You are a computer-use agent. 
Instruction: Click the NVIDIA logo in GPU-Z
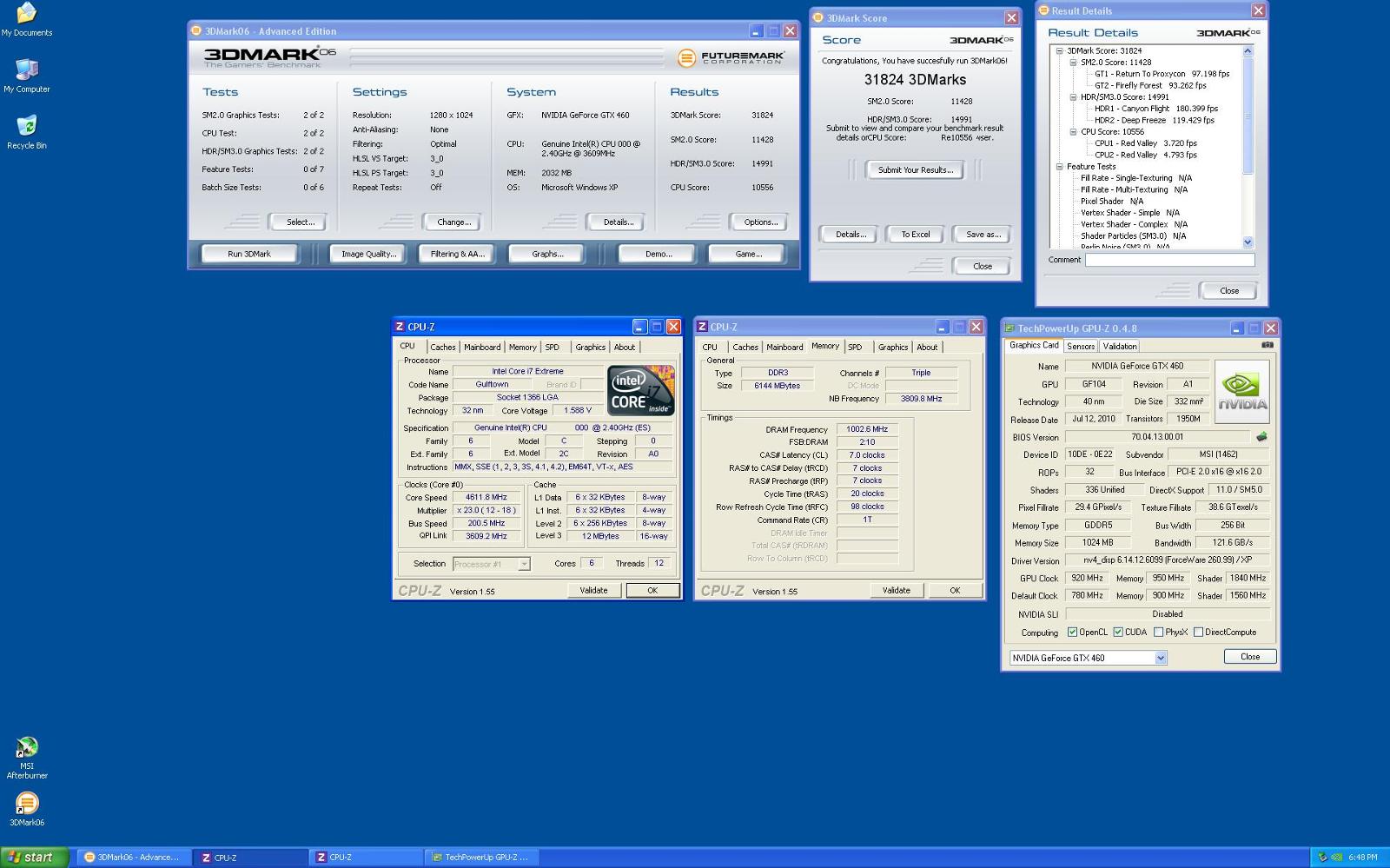click(1241, 391)
